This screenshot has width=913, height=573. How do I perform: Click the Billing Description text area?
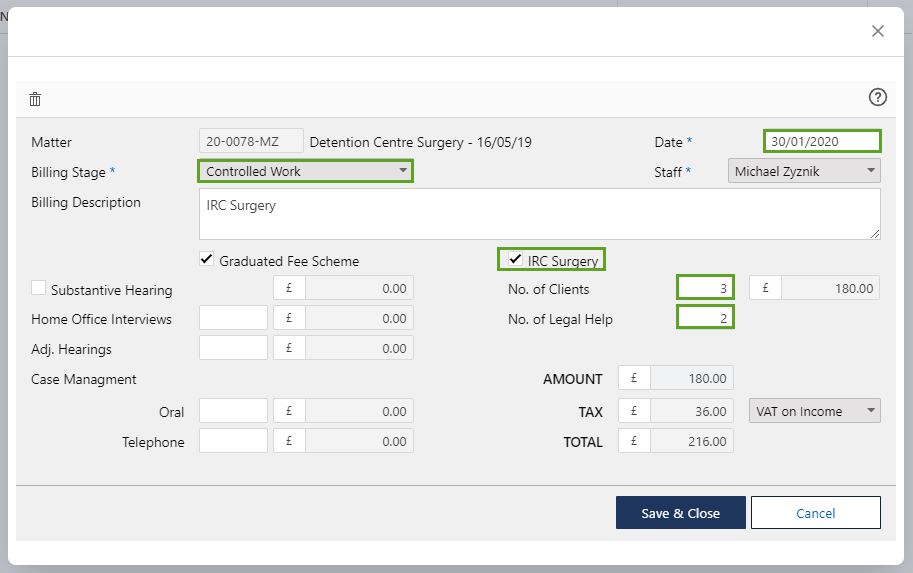(x=539, y=214)
